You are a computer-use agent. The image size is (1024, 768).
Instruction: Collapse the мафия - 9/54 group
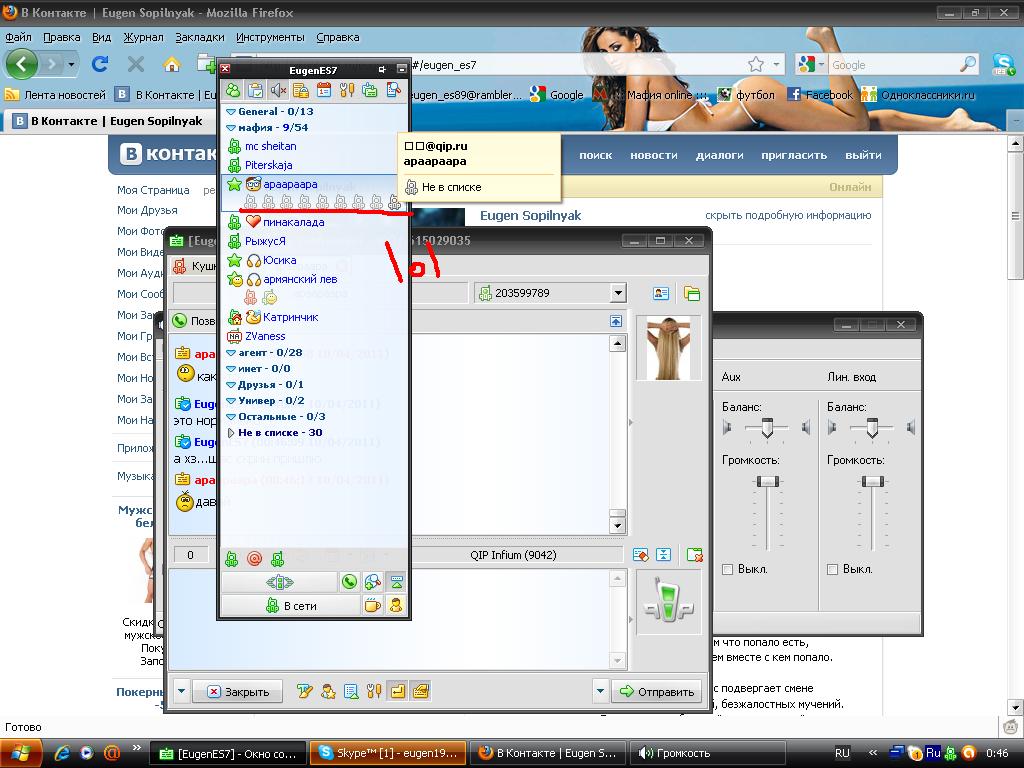tap(231, 127)
